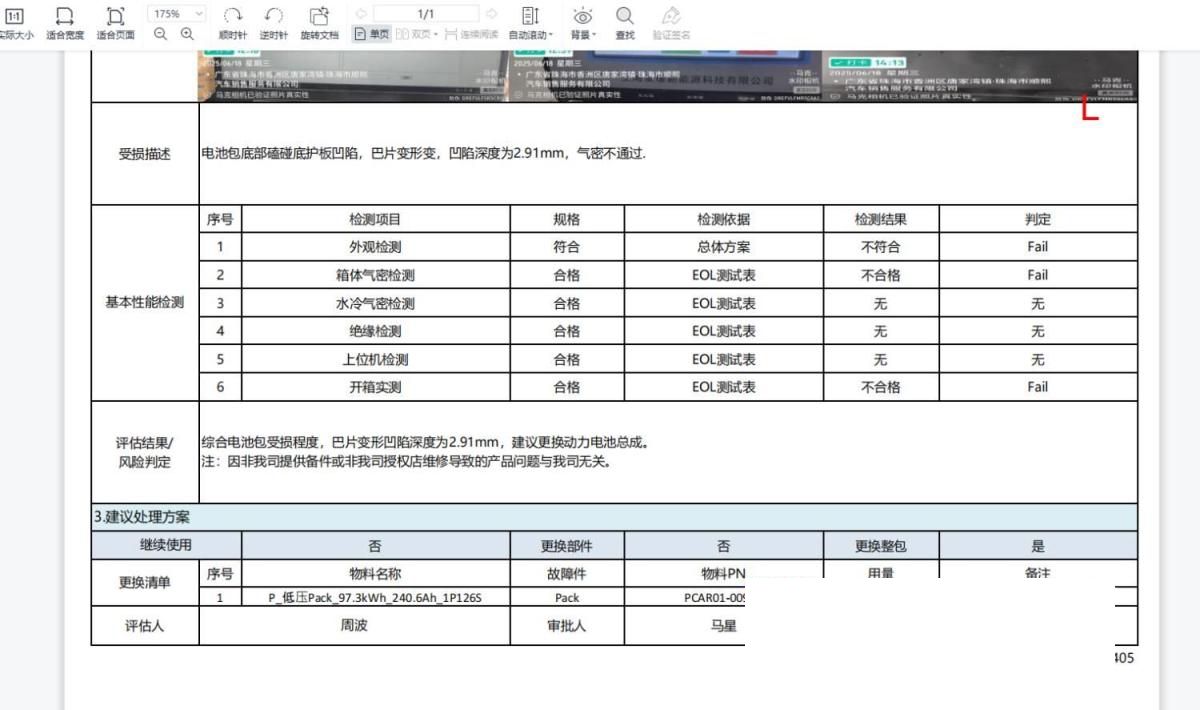Screen dimensions: 1200x710
Task: Go to previous page arrow
Action: coord(361,14)
